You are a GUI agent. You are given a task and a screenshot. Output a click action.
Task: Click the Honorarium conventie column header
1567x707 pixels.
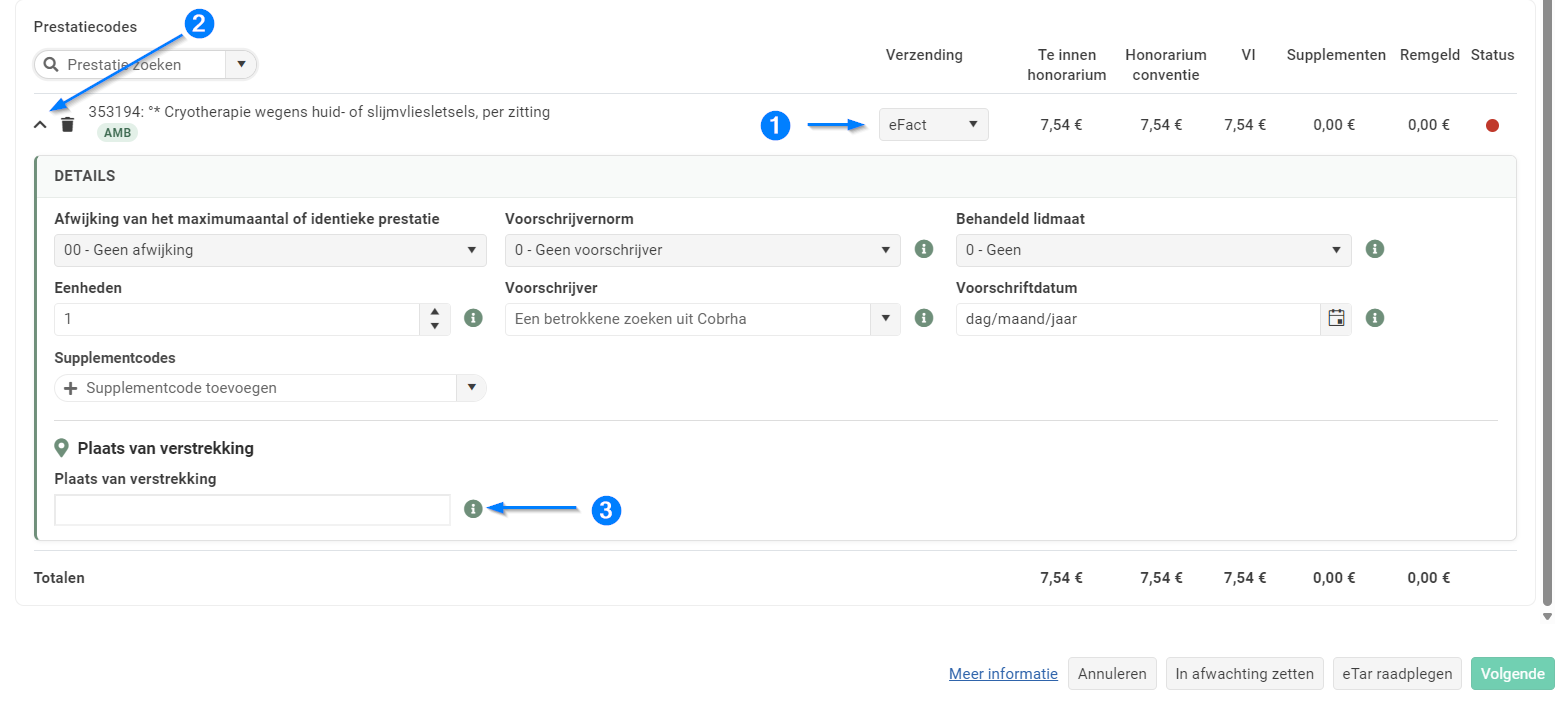click(x=1165, y=64)
